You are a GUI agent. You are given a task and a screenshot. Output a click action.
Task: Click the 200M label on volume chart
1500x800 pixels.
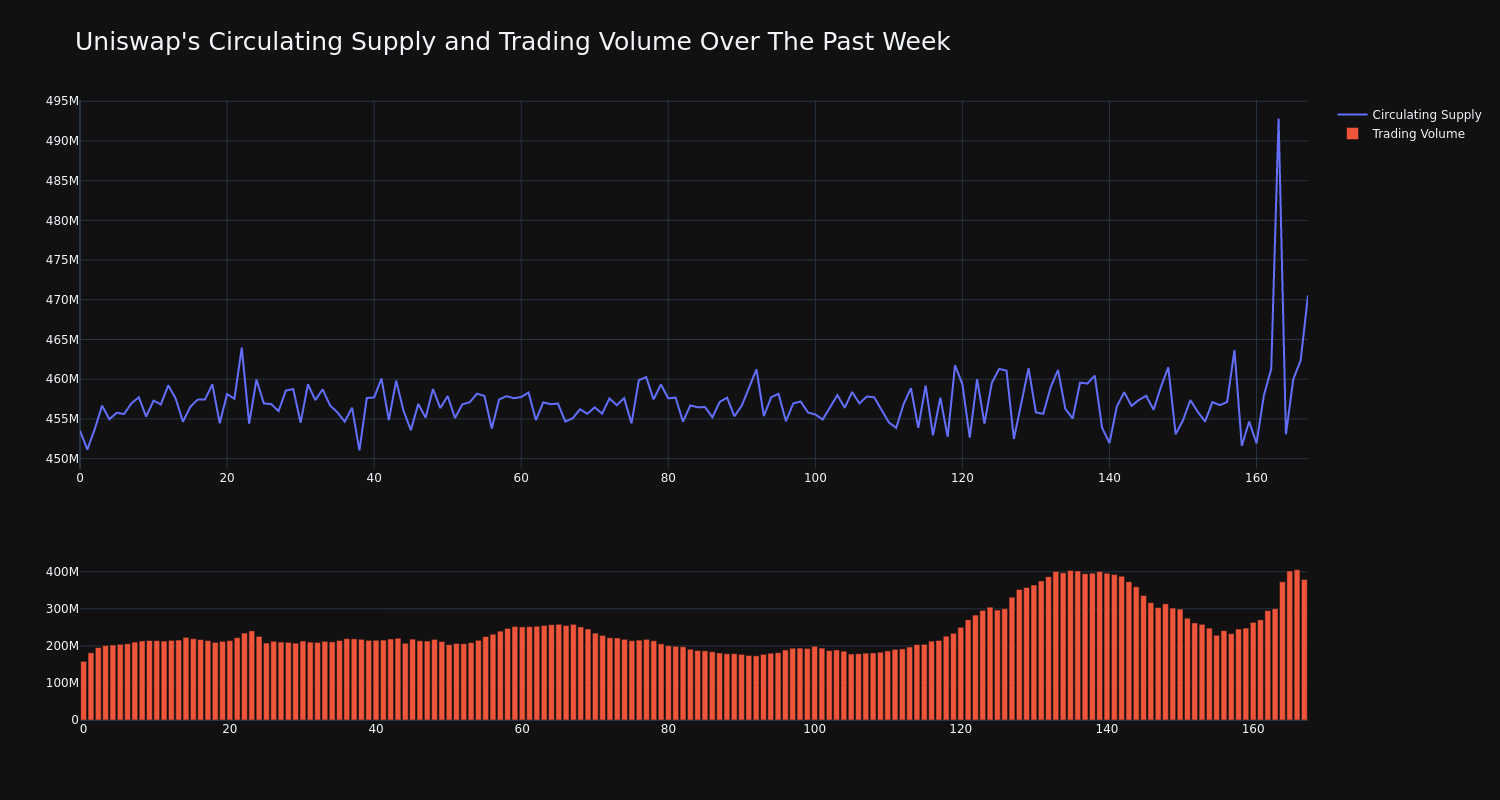click(x=62, y=646)
